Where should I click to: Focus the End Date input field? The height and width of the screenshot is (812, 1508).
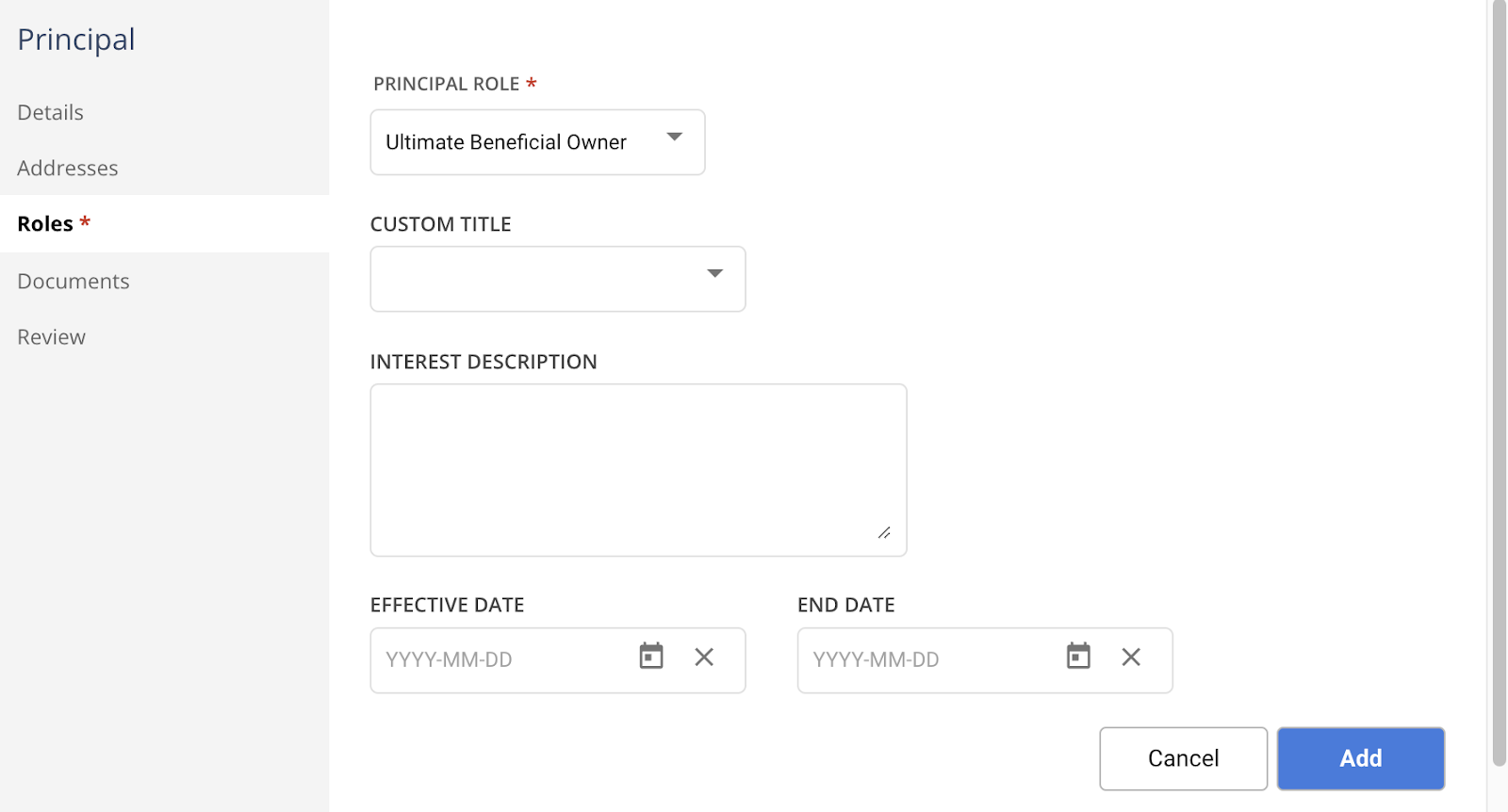[x=928, y=660]
